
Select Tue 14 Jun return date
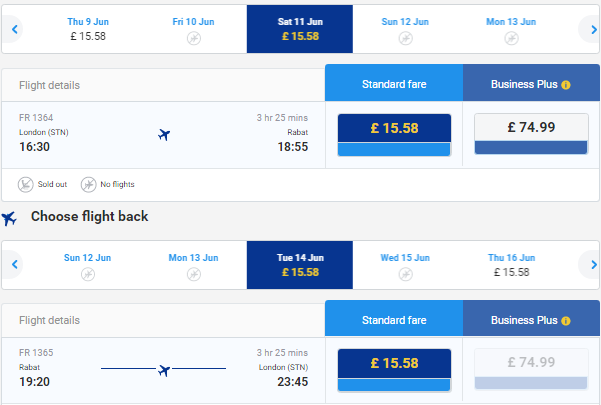point(300,265)
